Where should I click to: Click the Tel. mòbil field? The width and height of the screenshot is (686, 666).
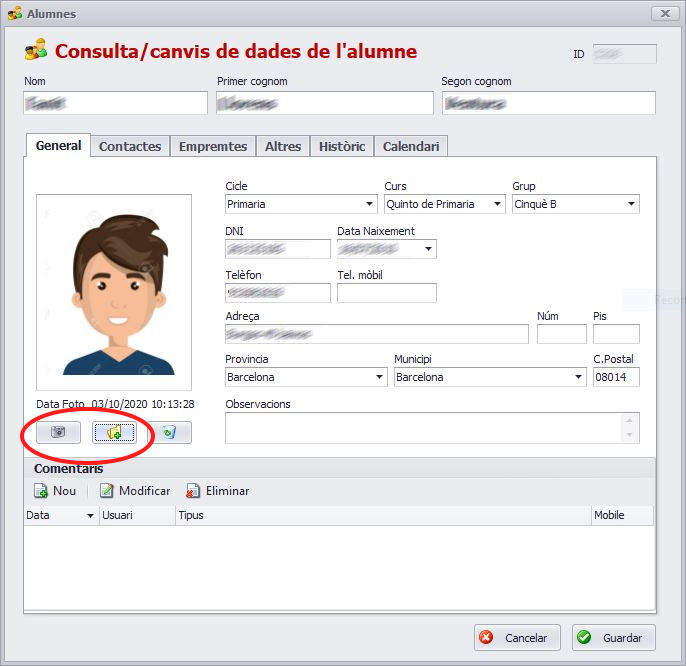tap(387, 293)
